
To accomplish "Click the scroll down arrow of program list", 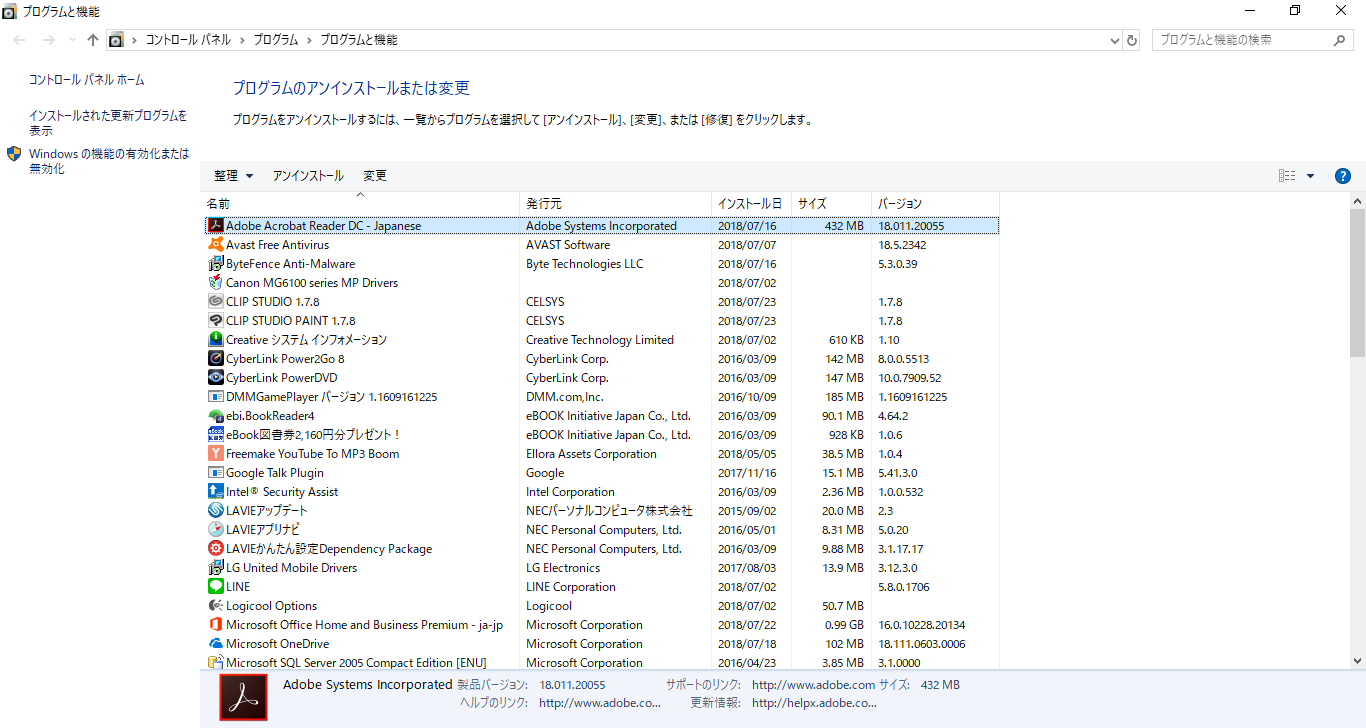I will [1357, 661].
